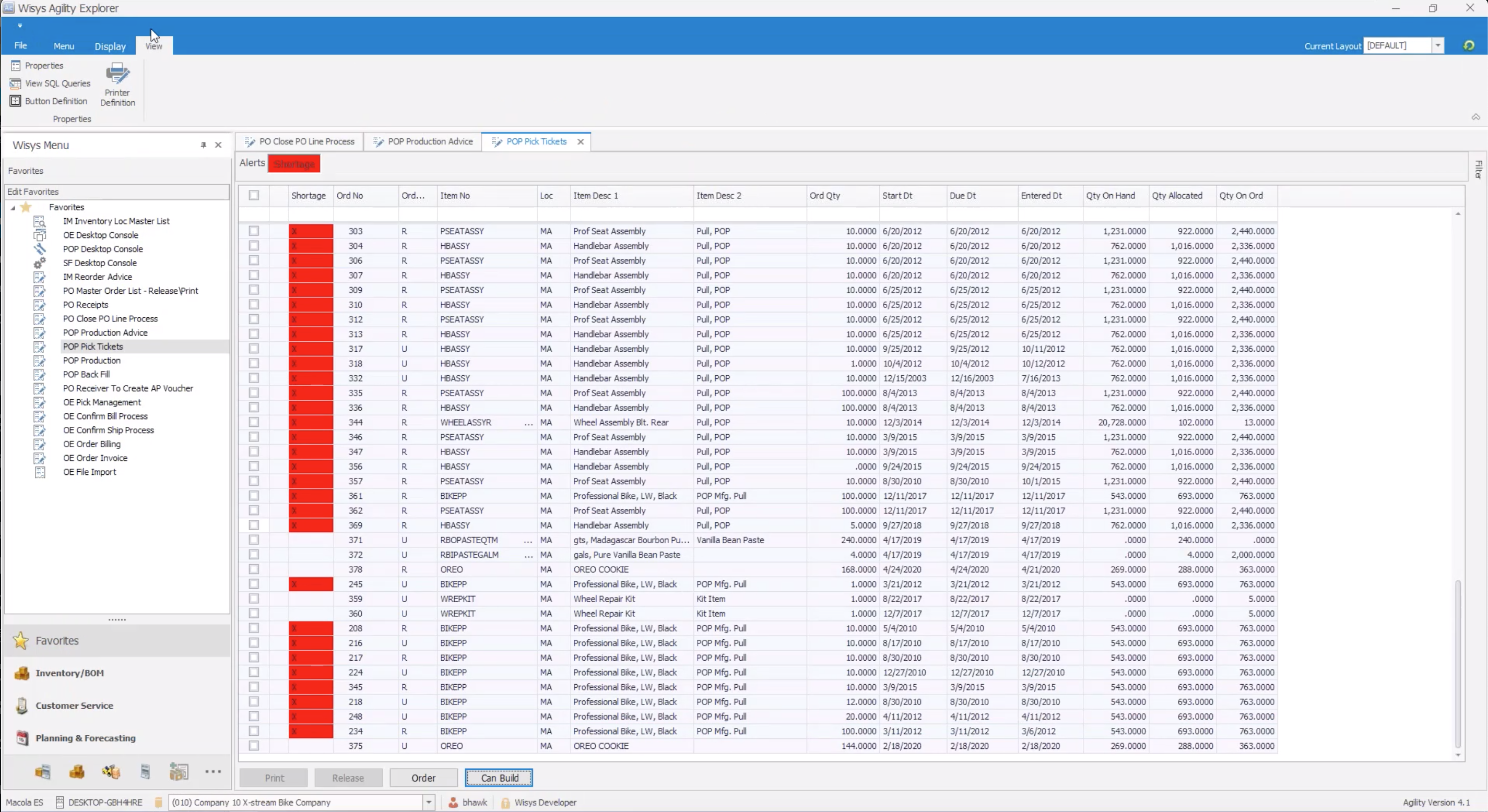Pin the Wisys Menu panel
Screen dimensions: 1488x812
click(203, 145)
